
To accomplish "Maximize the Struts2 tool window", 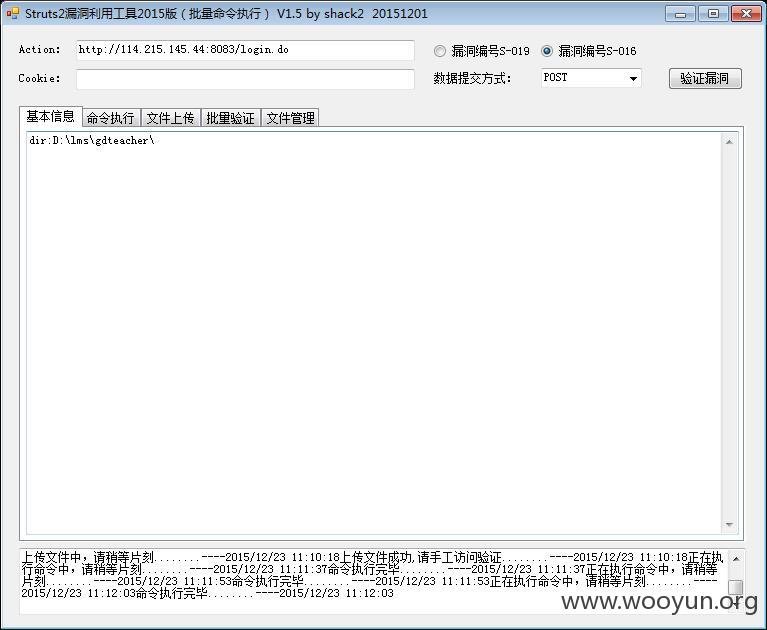I will tap(713, 13).
